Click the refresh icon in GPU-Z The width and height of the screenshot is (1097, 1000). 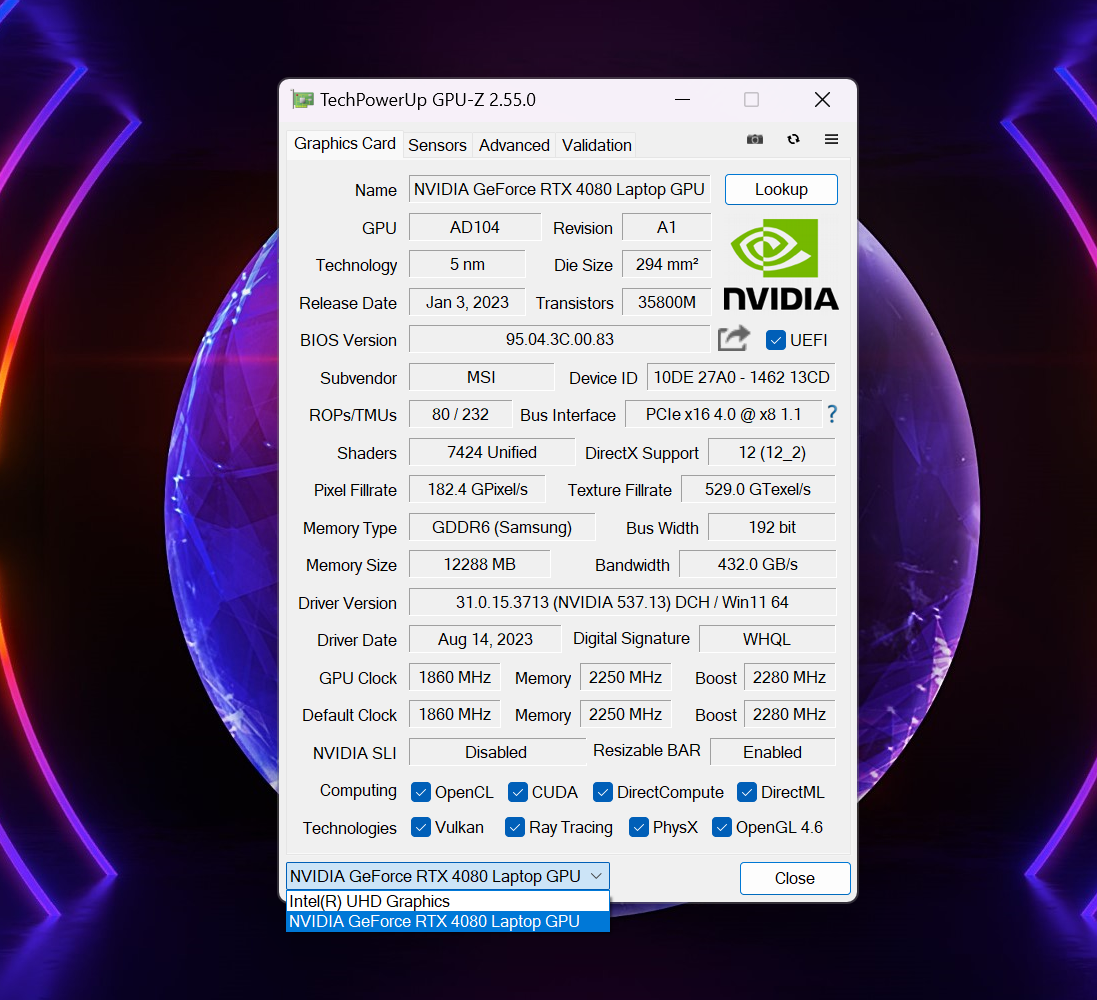point(793,139)
